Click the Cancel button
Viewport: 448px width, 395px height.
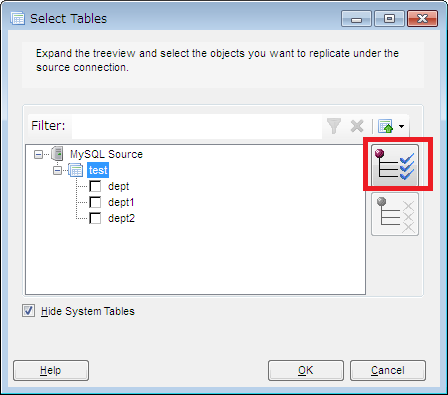tap(388, 370)
